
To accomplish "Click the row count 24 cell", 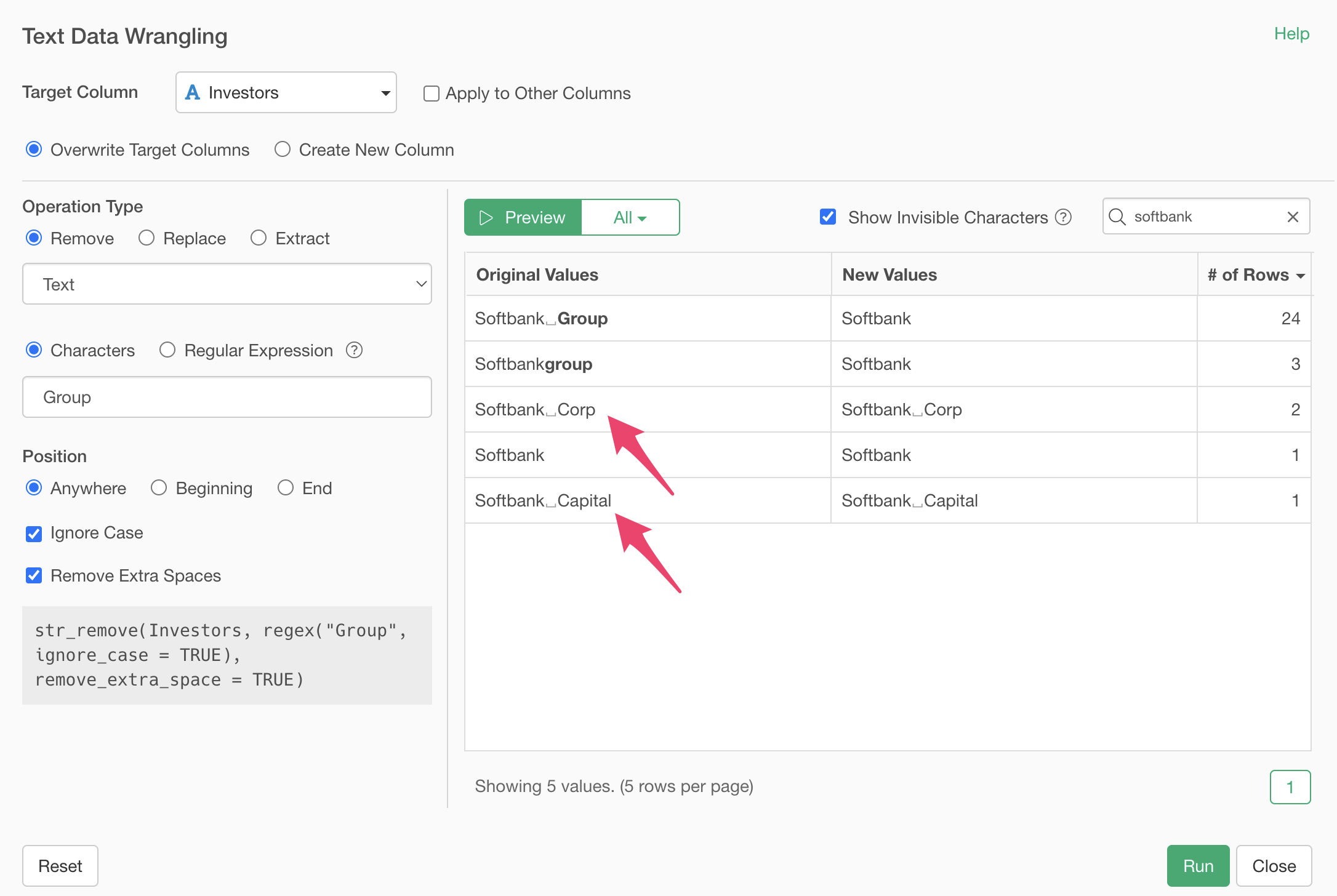I will click(x=1255, y=319).
